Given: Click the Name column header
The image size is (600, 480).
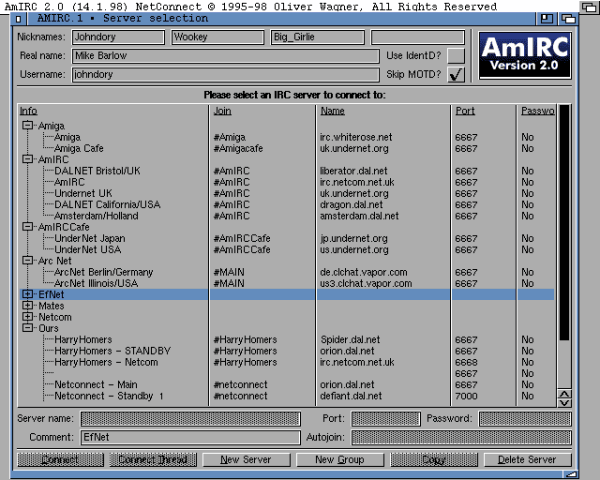Looking at the screenshot, I should click(x=333, y=111).
